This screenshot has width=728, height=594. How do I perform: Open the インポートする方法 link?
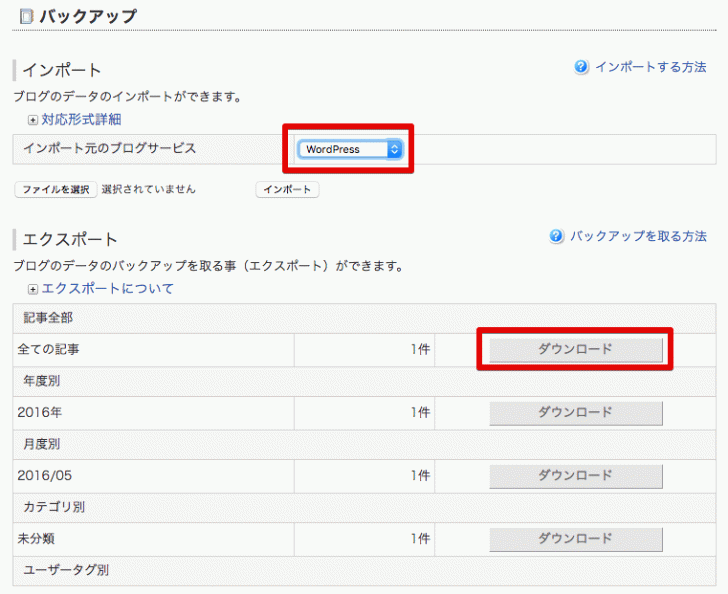tap(650, 67)
